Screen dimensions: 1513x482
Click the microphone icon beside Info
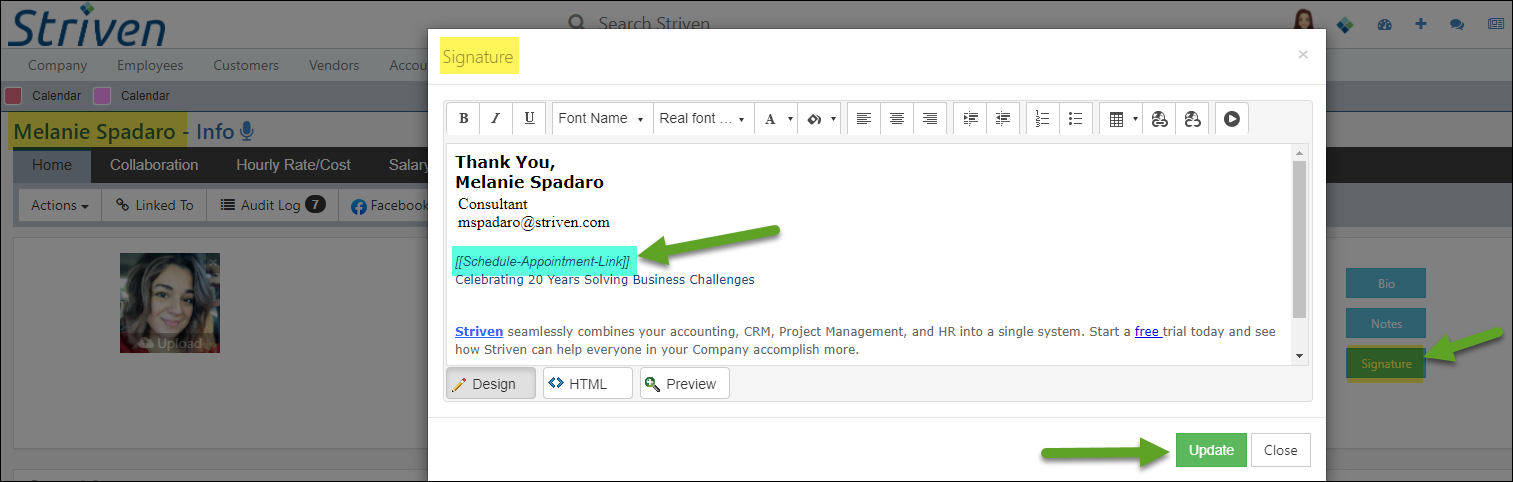[x=246, y=131]
